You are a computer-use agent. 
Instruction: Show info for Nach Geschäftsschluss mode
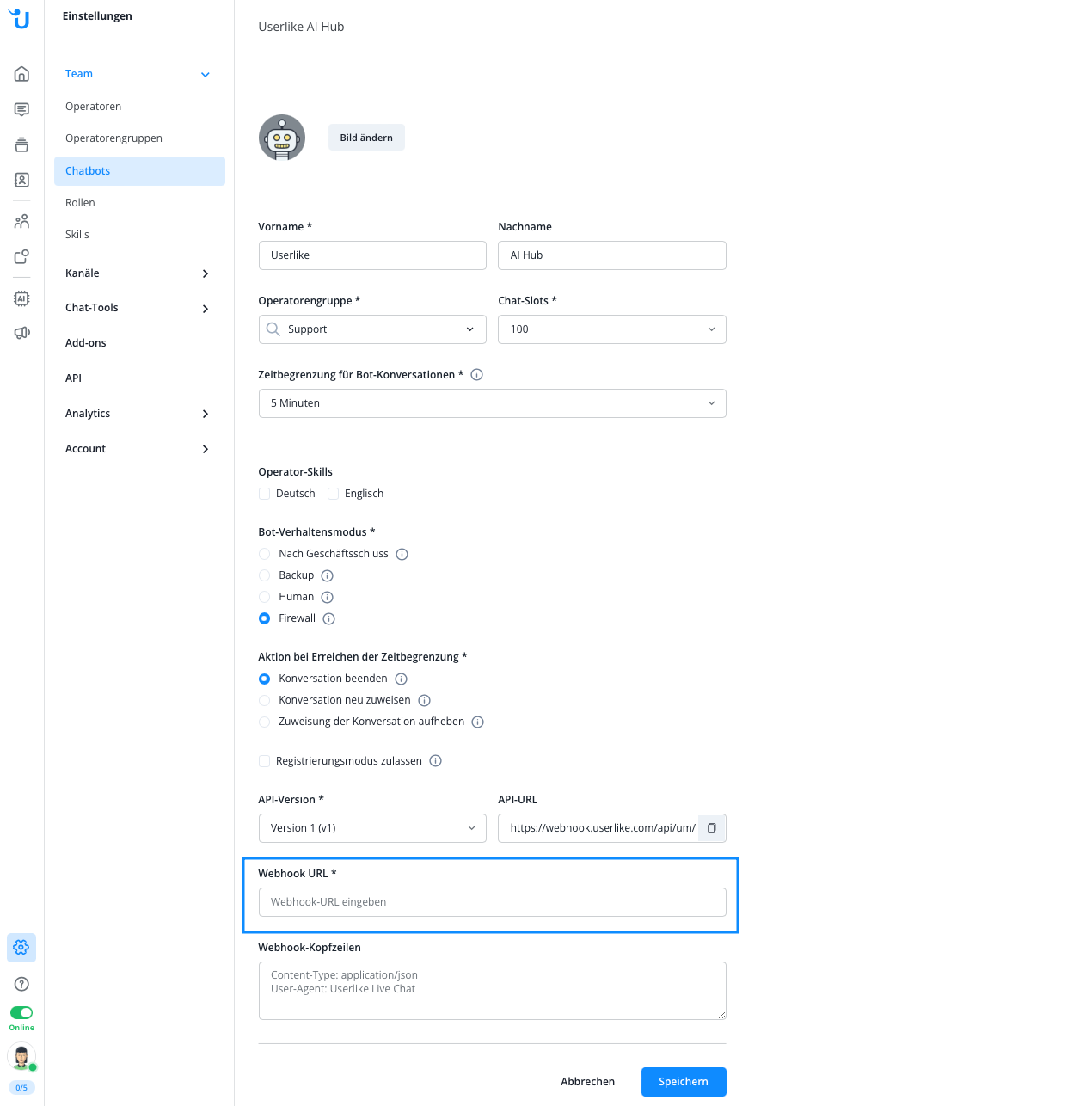click(x=402, y=555)
